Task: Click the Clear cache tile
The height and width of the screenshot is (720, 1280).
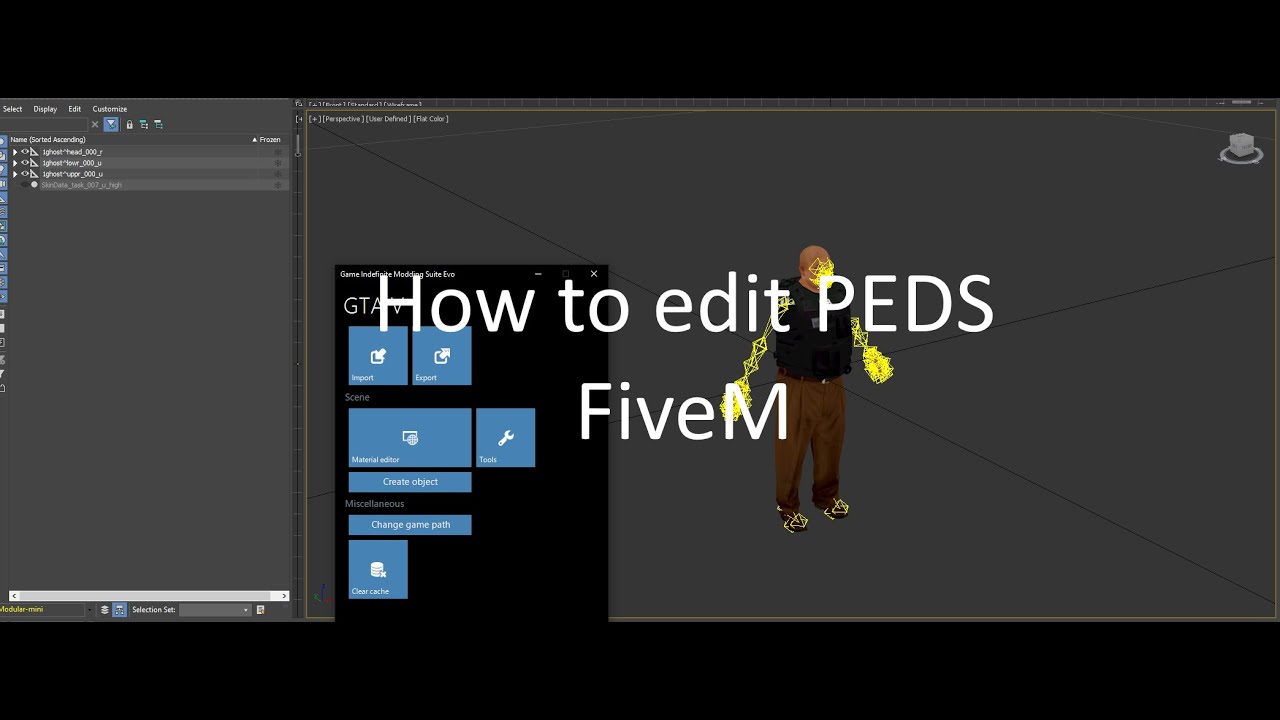Action: point(378,570)
